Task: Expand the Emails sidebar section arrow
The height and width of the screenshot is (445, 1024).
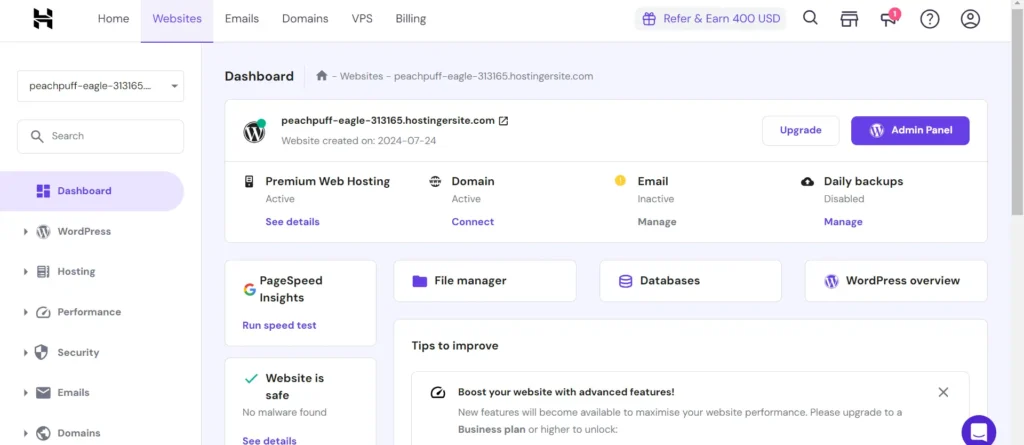Action: [25, 393]
